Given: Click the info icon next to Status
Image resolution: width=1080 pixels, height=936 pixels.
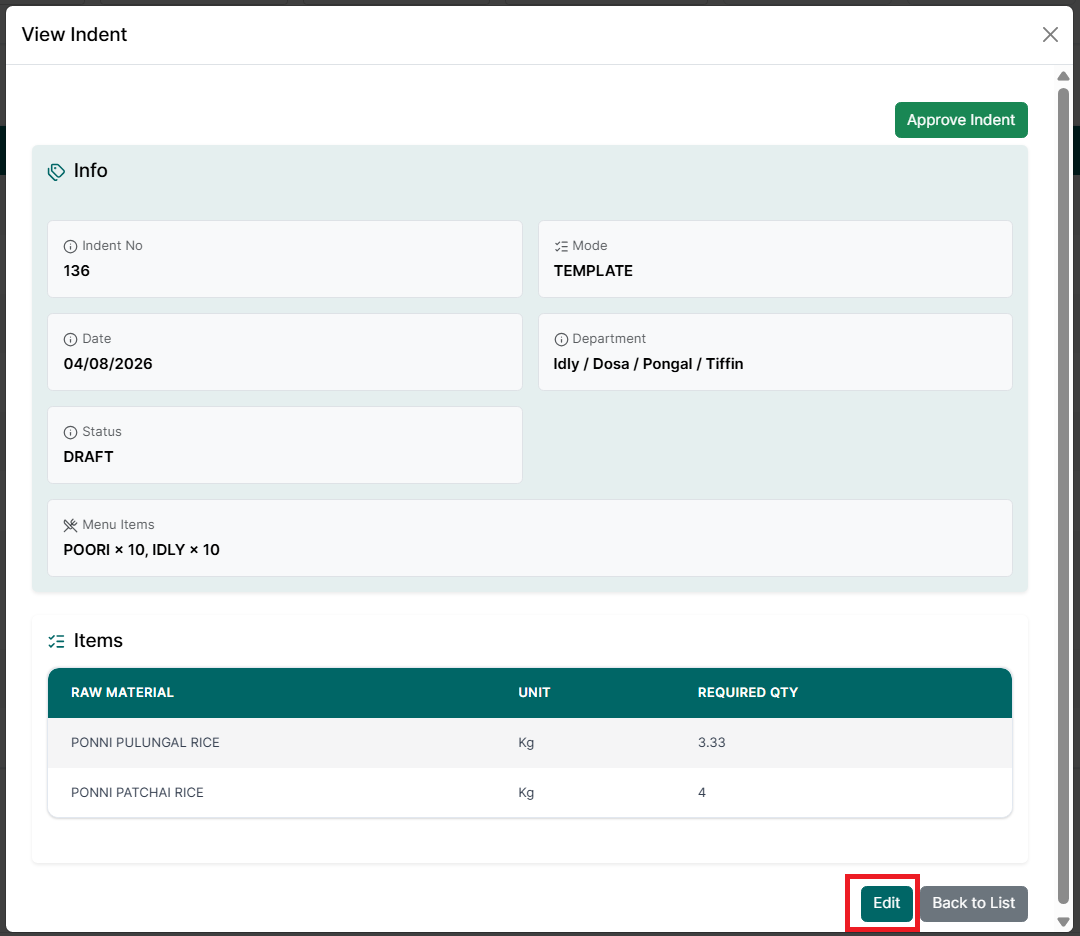Looking at the screenshot, I should (x=70, y=433).
